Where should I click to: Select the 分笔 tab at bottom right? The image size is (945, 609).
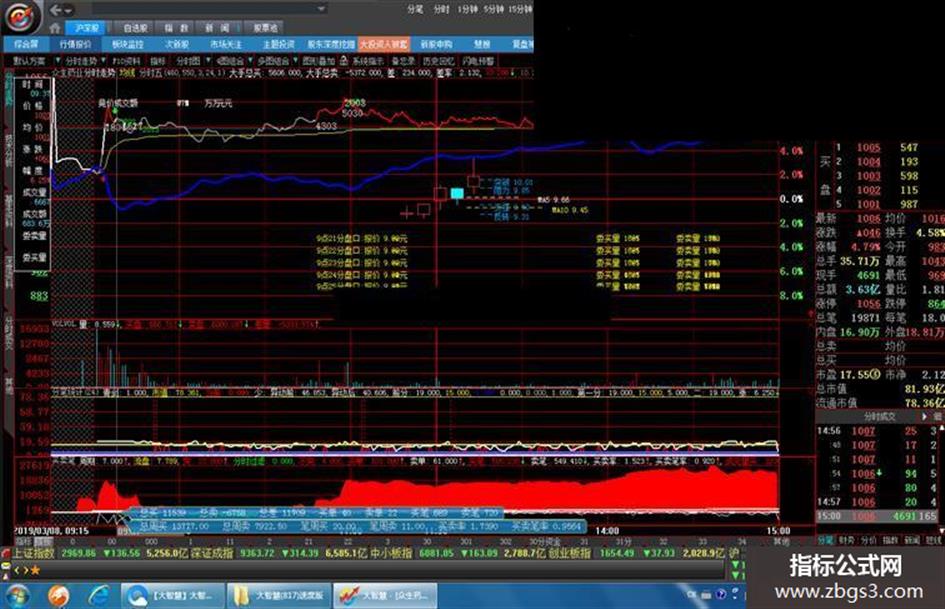825,541
